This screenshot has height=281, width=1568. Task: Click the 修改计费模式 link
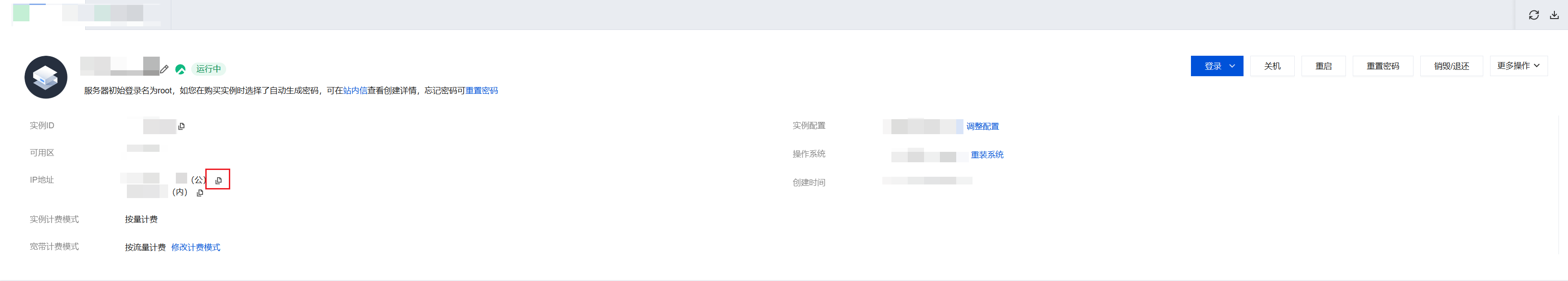coord(195,247)
